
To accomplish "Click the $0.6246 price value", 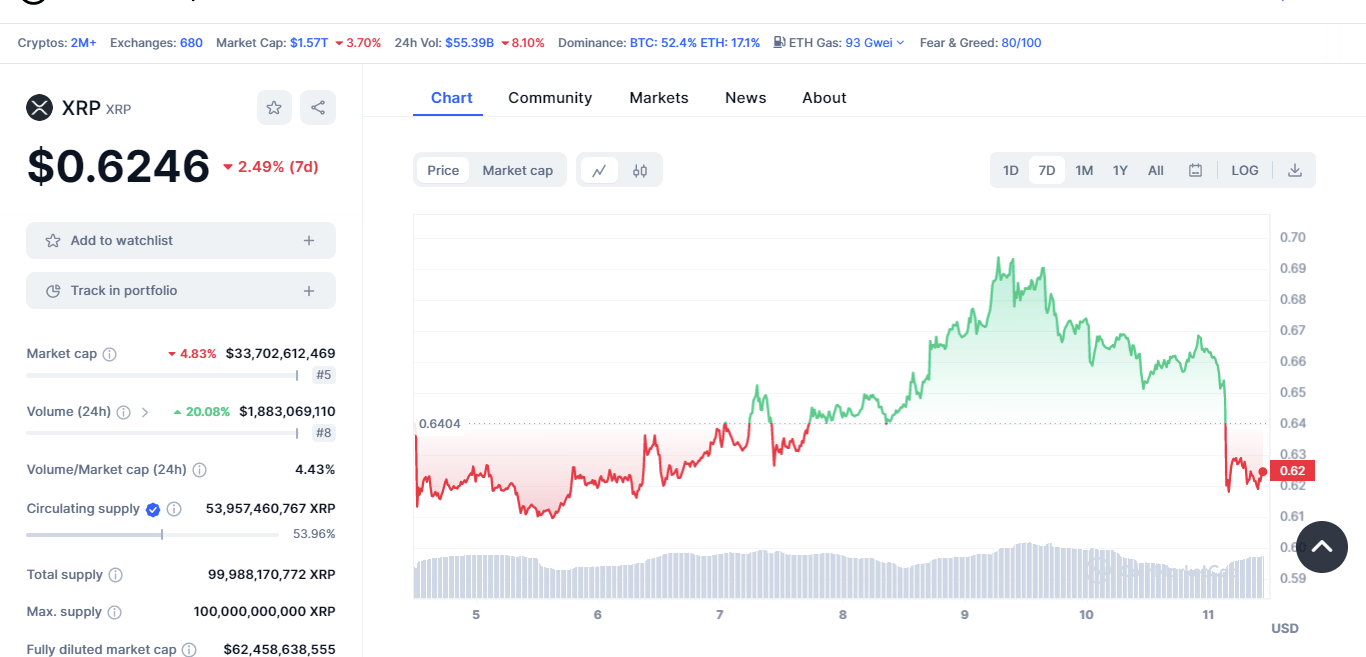I will [x=118, y=166].
